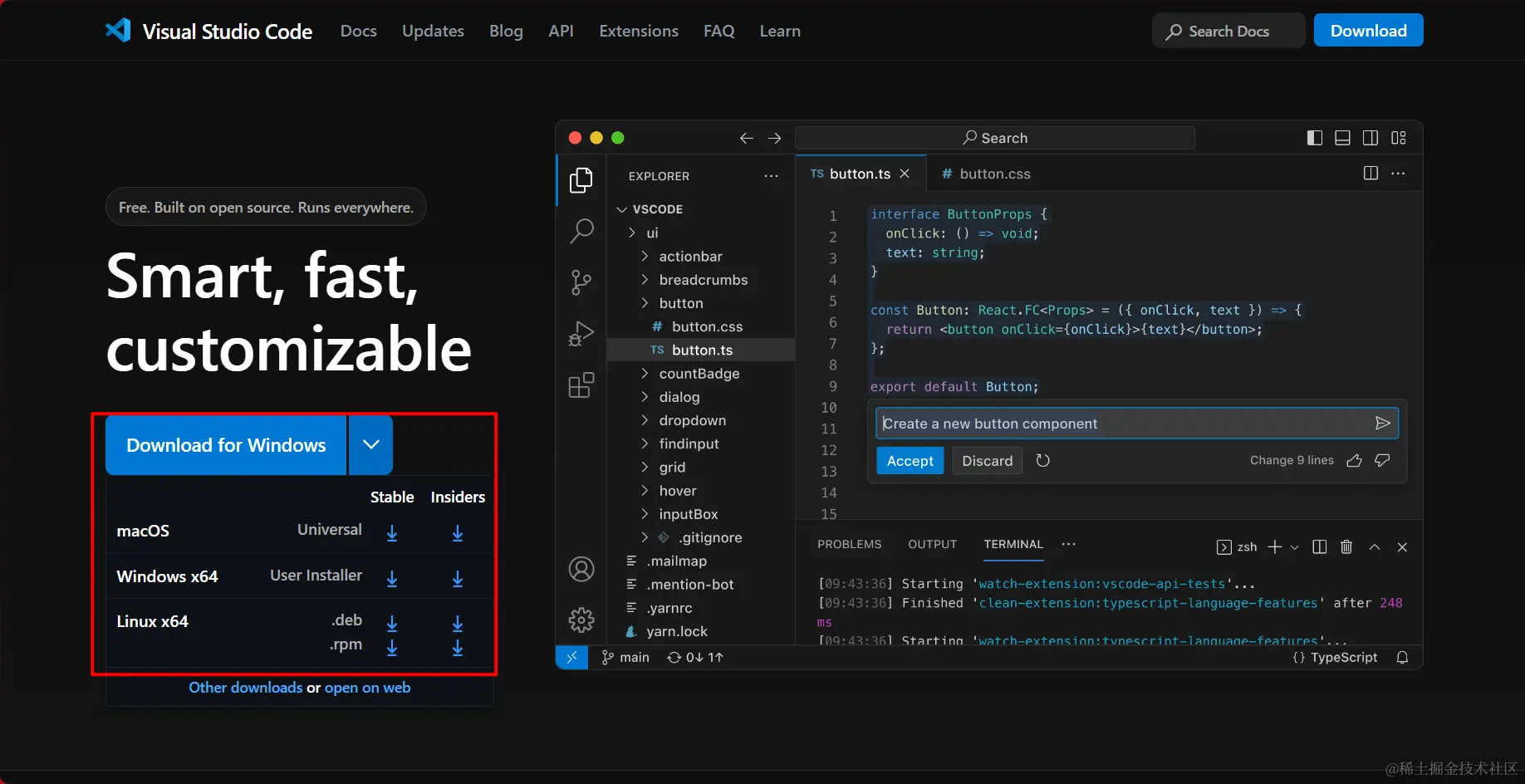Expand the dropdown folder

(683, 420)
